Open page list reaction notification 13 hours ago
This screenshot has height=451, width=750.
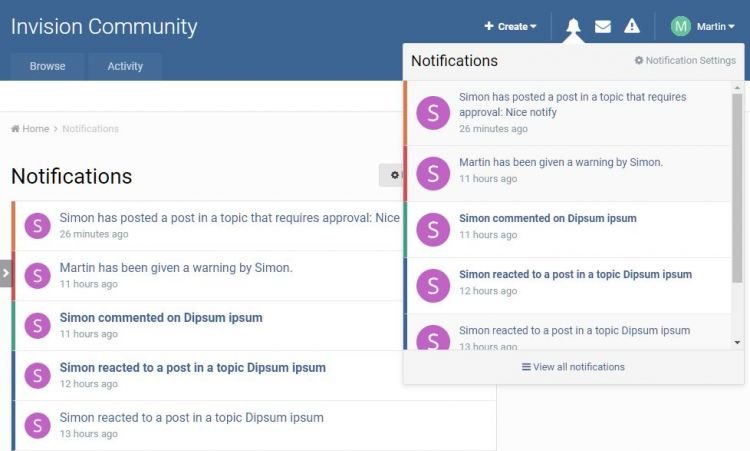[x=254, y=425]
